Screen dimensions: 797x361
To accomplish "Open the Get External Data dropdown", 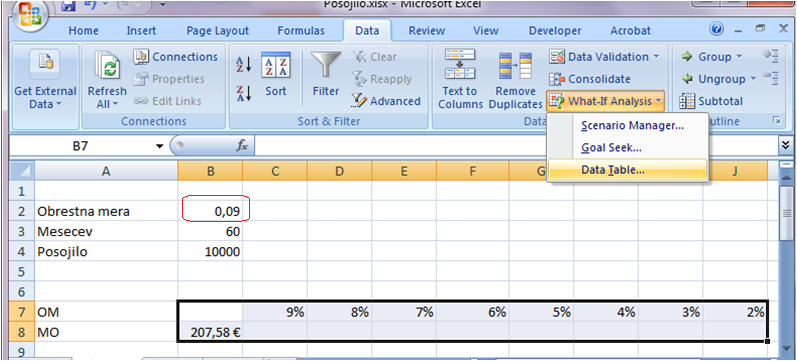I will click(45, 86).
